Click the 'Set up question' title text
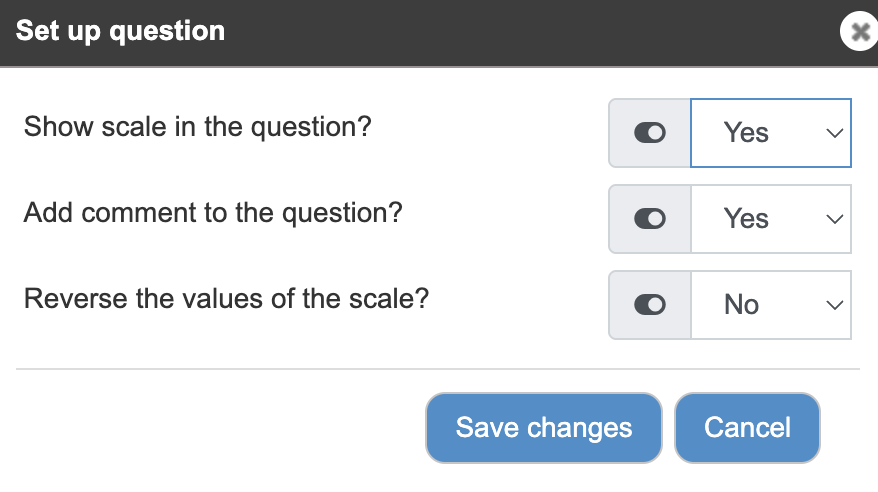The width and height of the screenshot is (878, 492). (x=120, y=31)
